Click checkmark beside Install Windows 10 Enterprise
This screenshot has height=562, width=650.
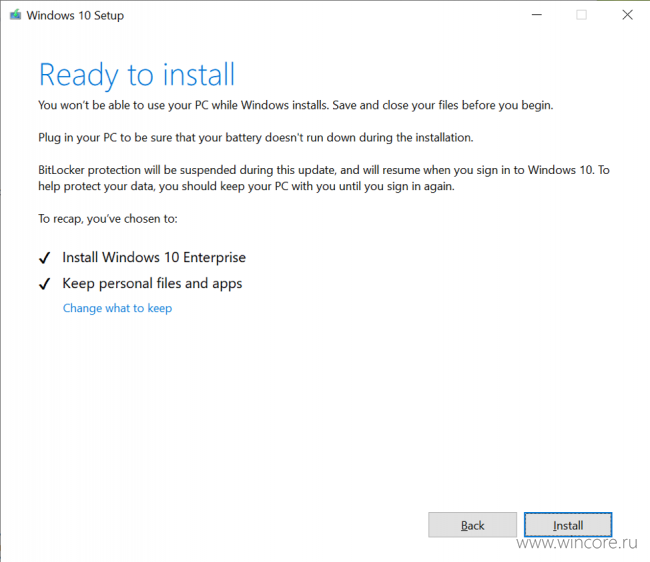44,258
